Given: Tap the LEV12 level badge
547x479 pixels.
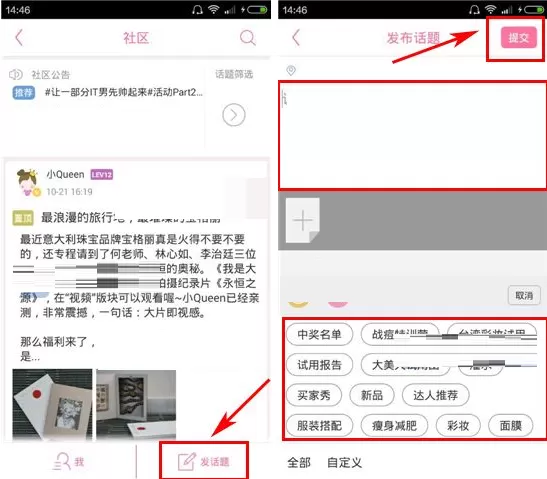Looking at the screenshot, I should [102, 174].
